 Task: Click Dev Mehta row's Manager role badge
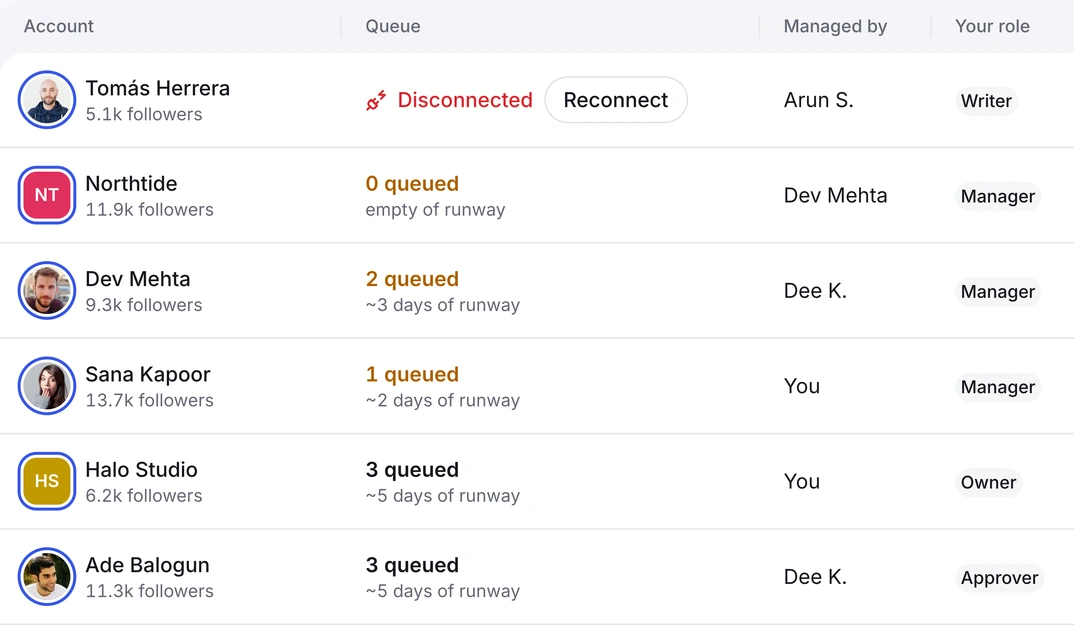[997, 291]
